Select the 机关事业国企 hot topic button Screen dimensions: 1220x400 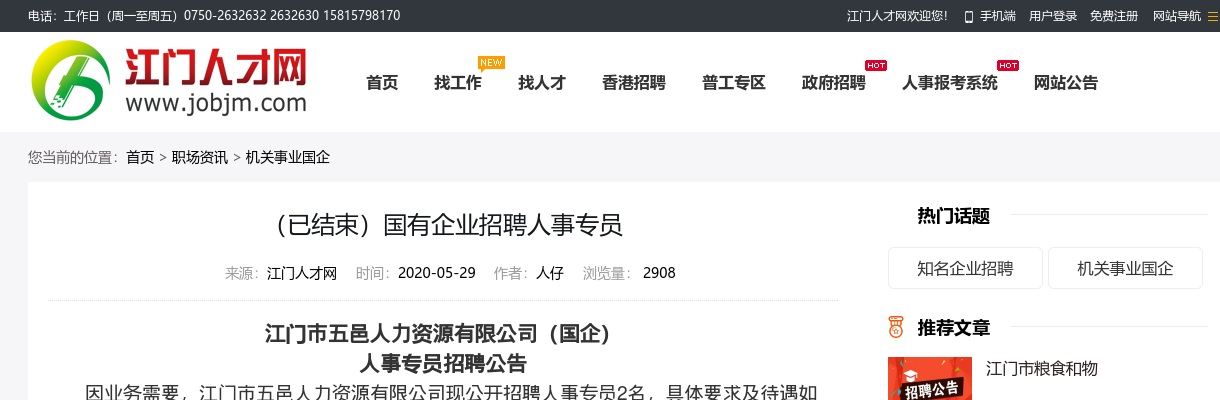click(1125, 268)
